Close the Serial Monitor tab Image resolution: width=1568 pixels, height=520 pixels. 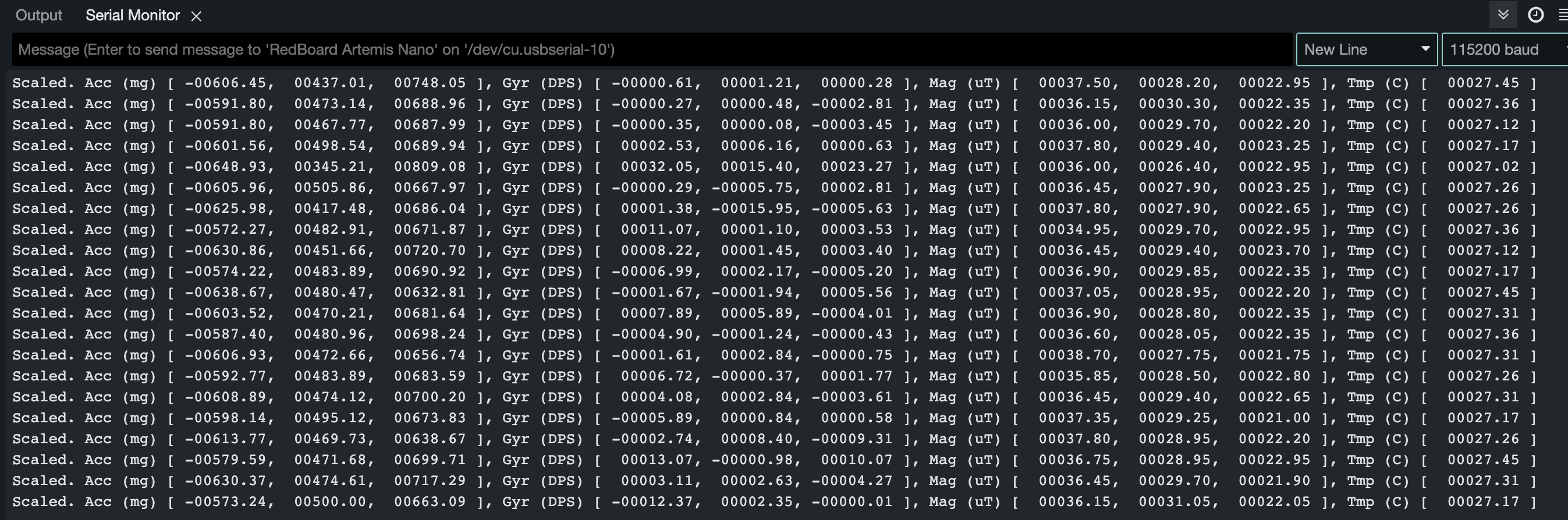point(196,16)
